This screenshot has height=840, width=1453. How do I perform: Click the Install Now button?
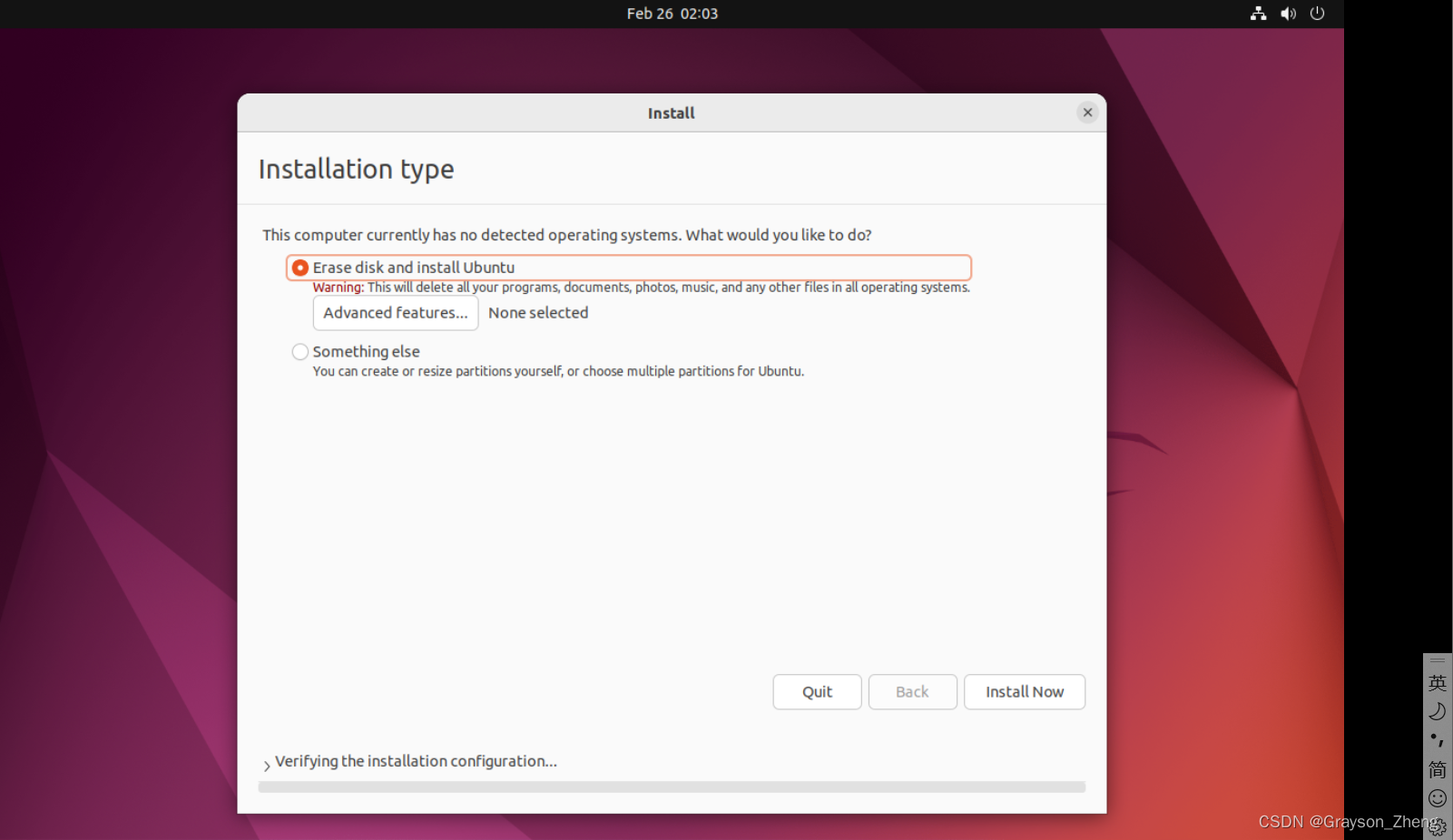coord(1025,692)
